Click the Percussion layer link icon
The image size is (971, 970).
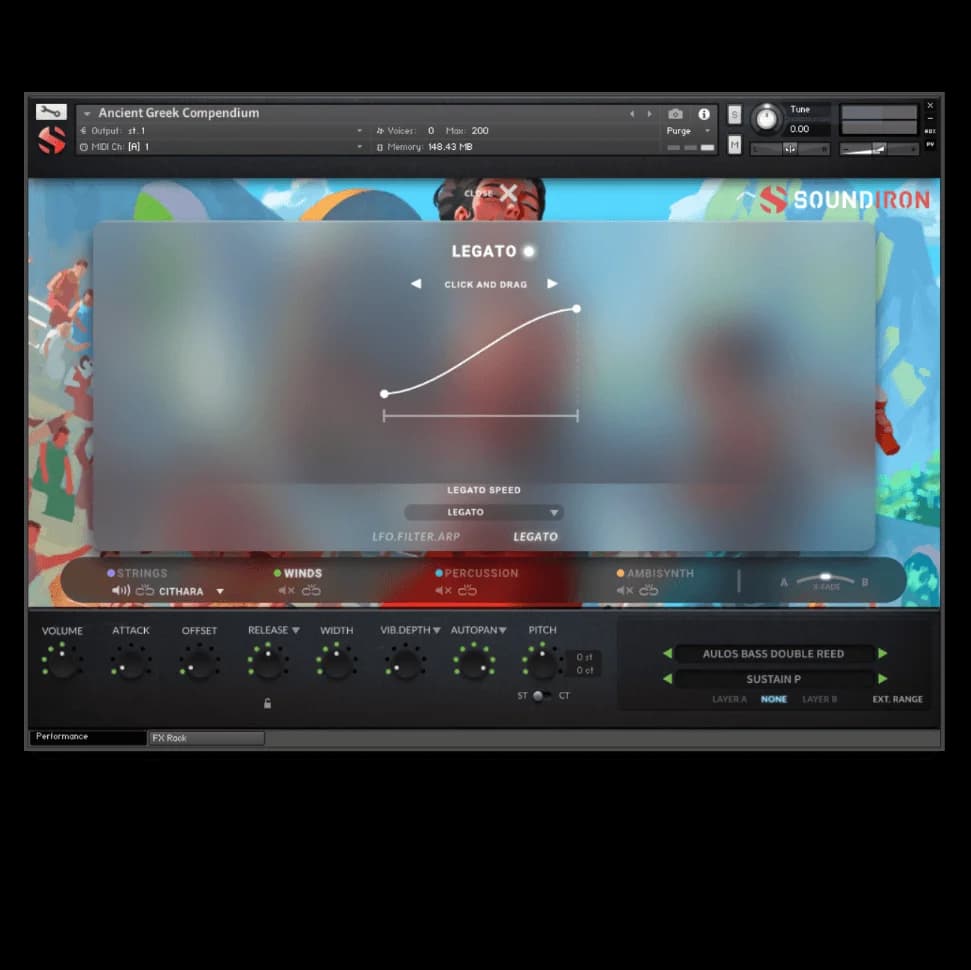(x=467, y=591)
